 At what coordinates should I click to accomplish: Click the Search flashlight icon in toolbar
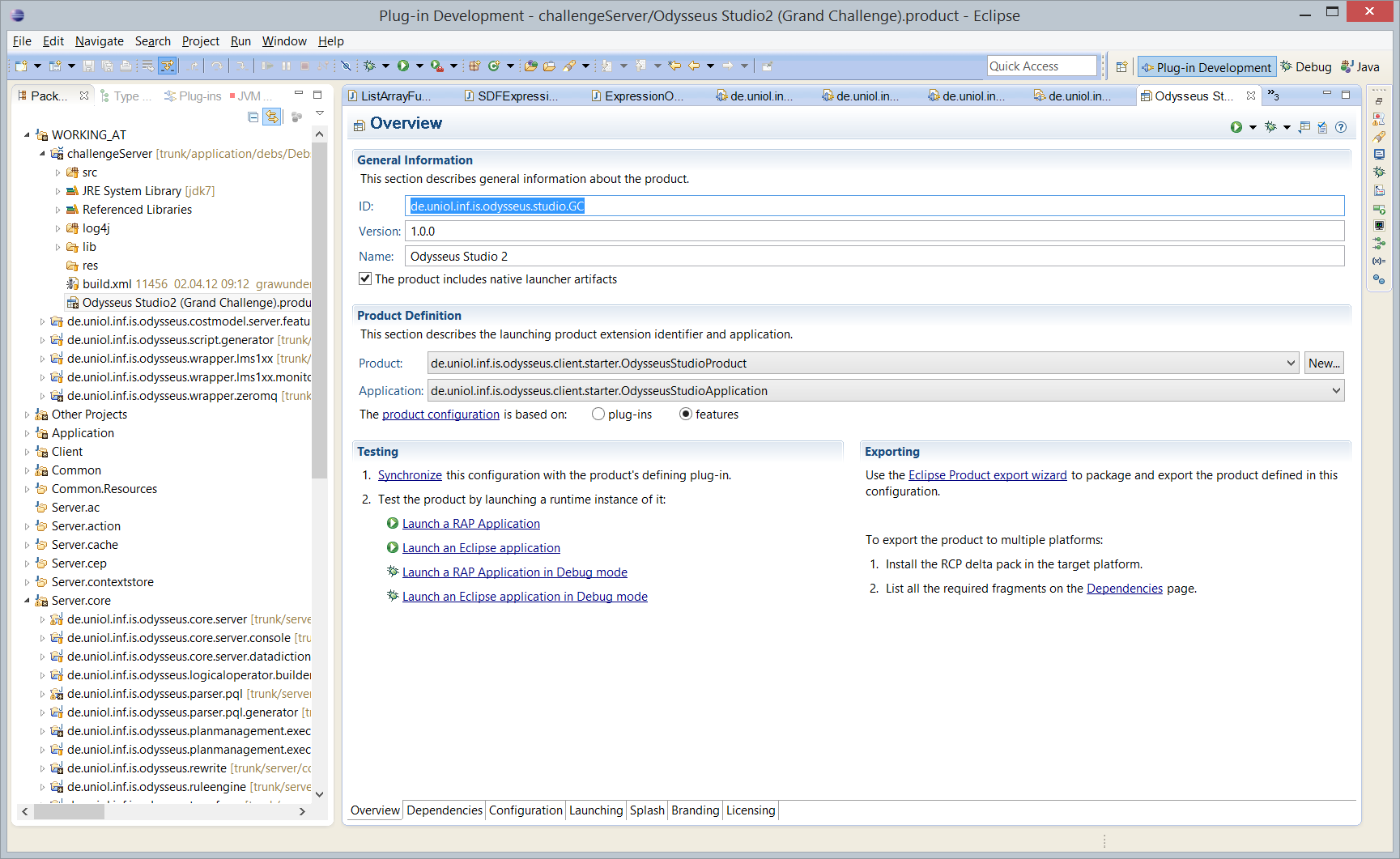point(569,66)
